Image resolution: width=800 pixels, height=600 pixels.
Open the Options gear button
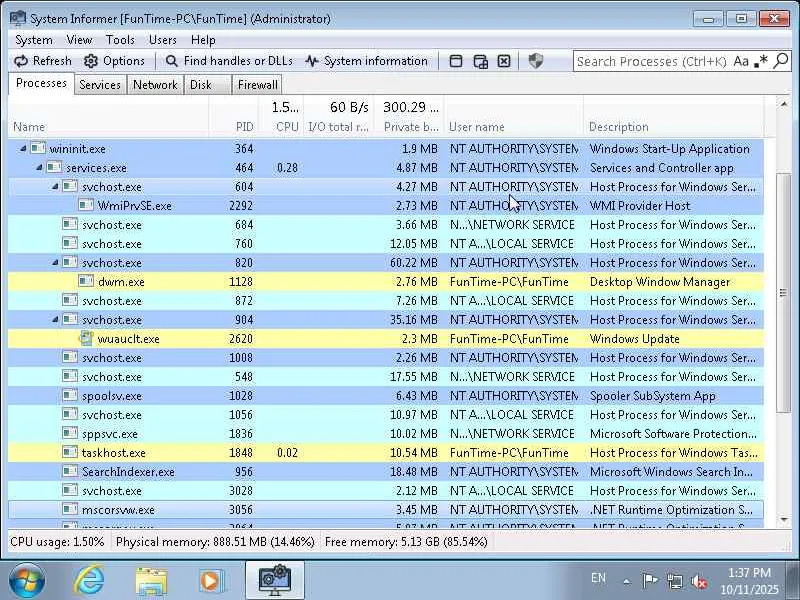point(114,61)
